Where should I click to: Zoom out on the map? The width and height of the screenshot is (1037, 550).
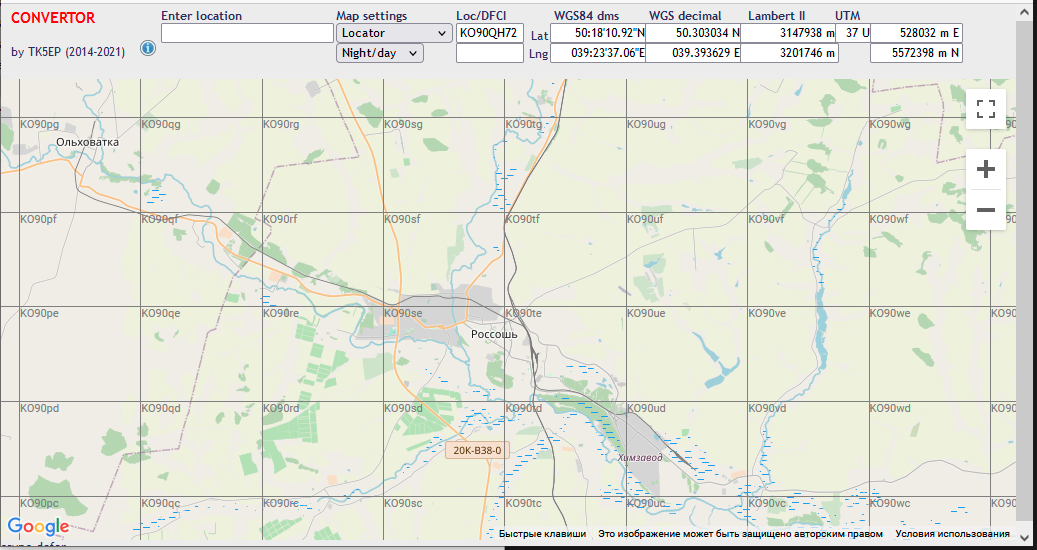(986, 210)
